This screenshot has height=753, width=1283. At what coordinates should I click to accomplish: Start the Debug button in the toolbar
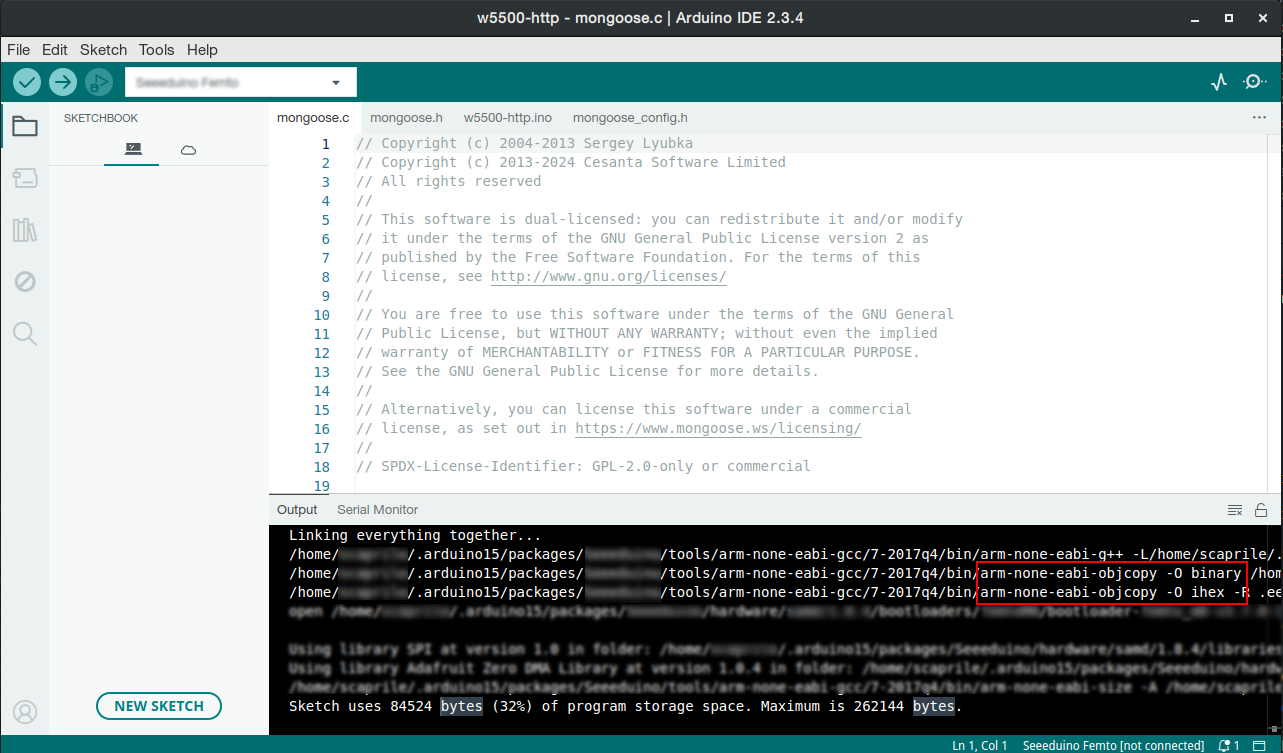pos(99,82)
